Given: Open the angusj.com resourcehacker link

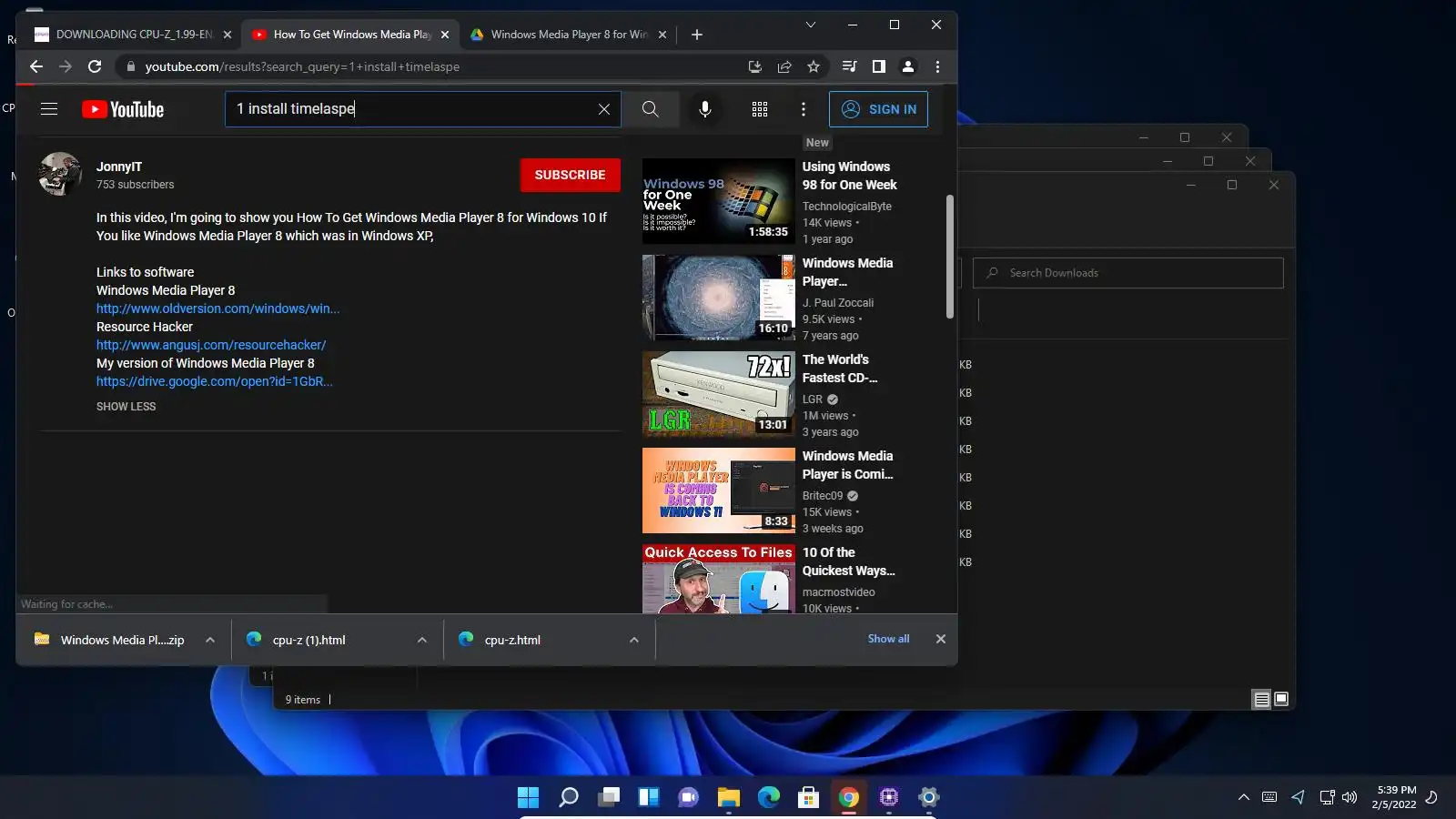Looking at the screenshot, I should pos(211,345).
